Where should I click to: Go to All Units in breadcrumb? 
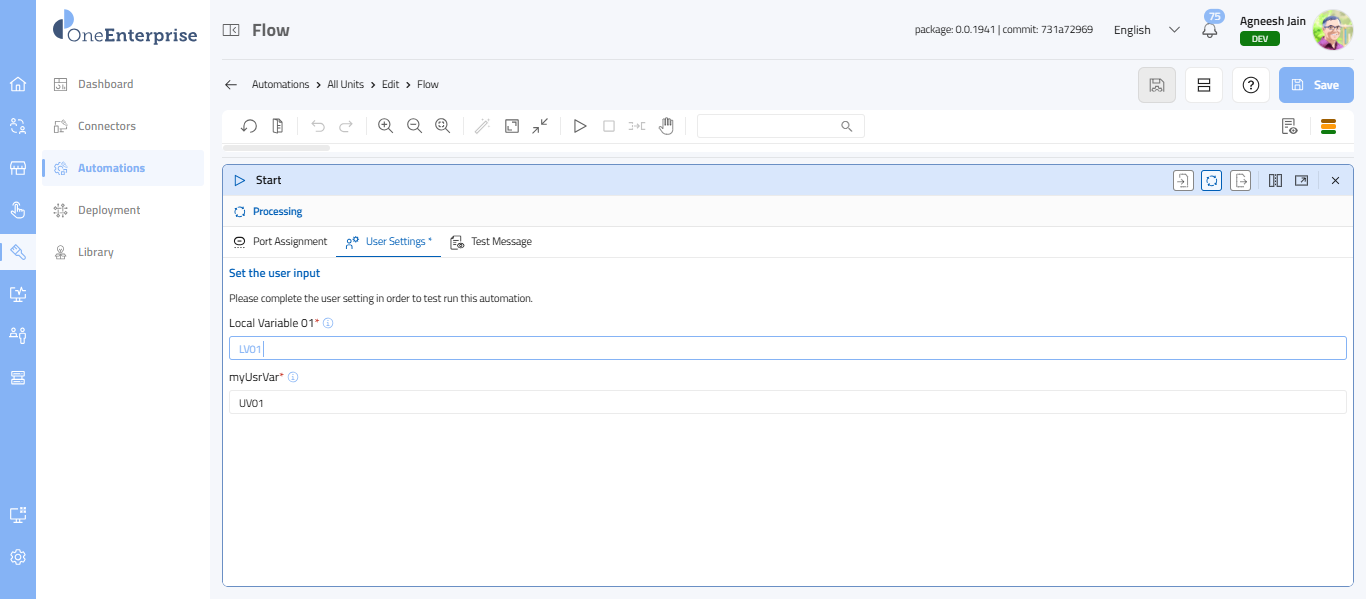click(x=345, y=85)
